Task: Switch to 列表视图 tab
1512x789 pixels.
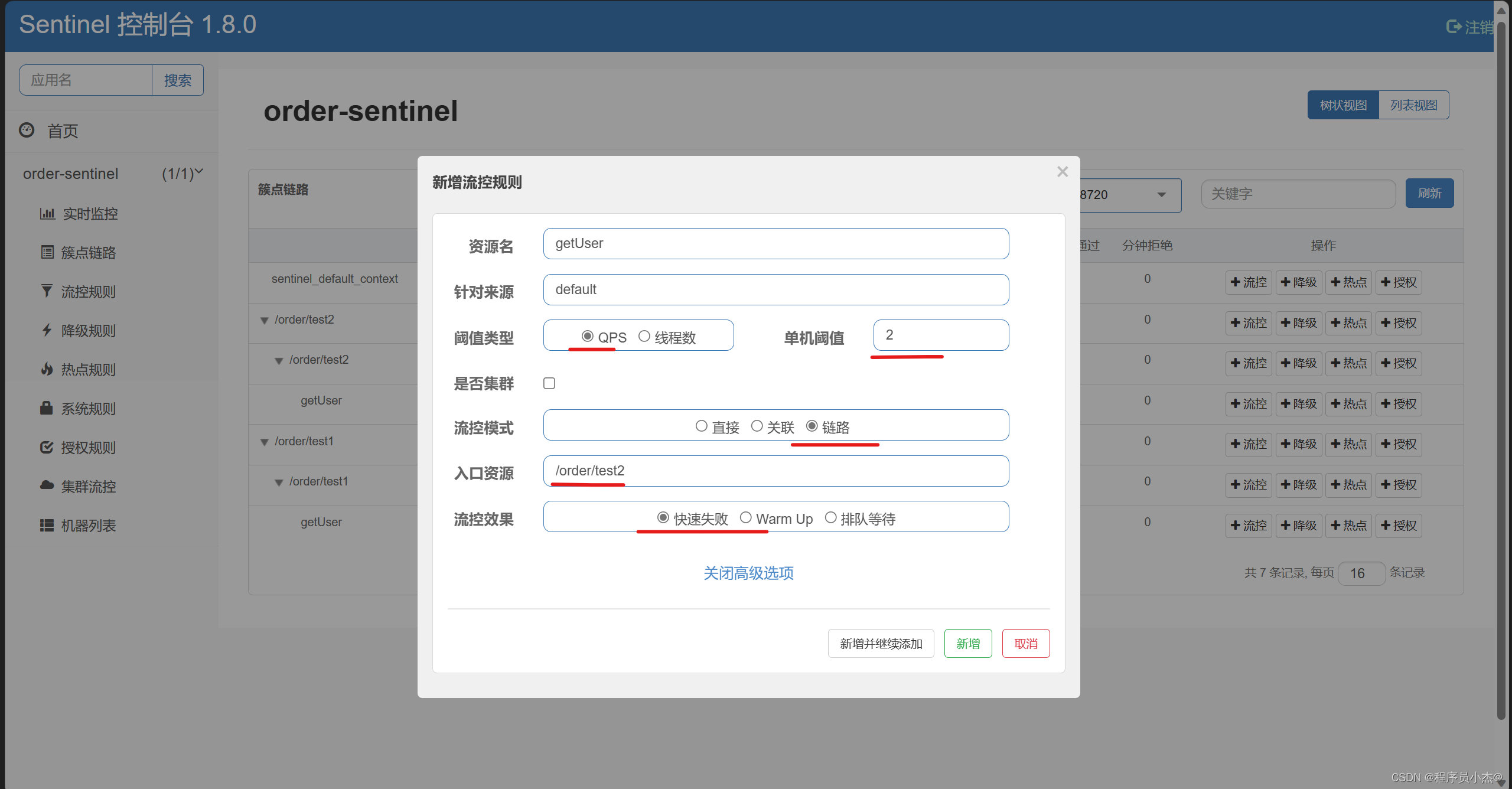Action: (x=1413, y=105)
